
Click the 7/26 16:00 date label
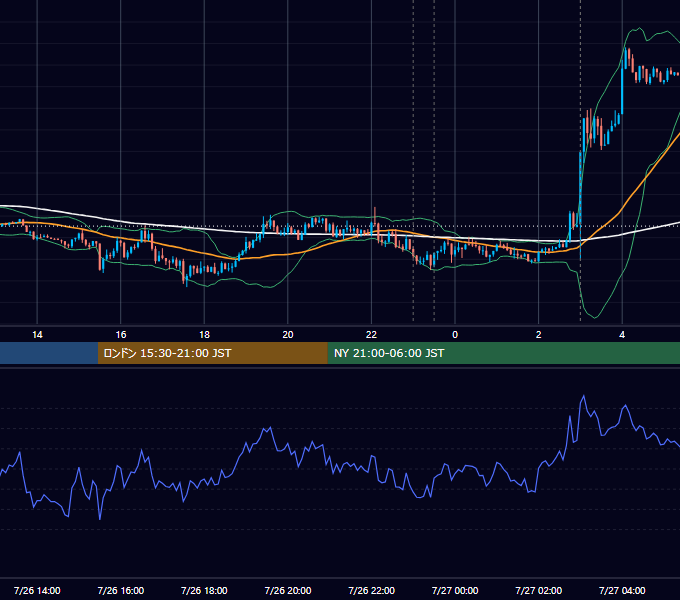tap(121, 590)
